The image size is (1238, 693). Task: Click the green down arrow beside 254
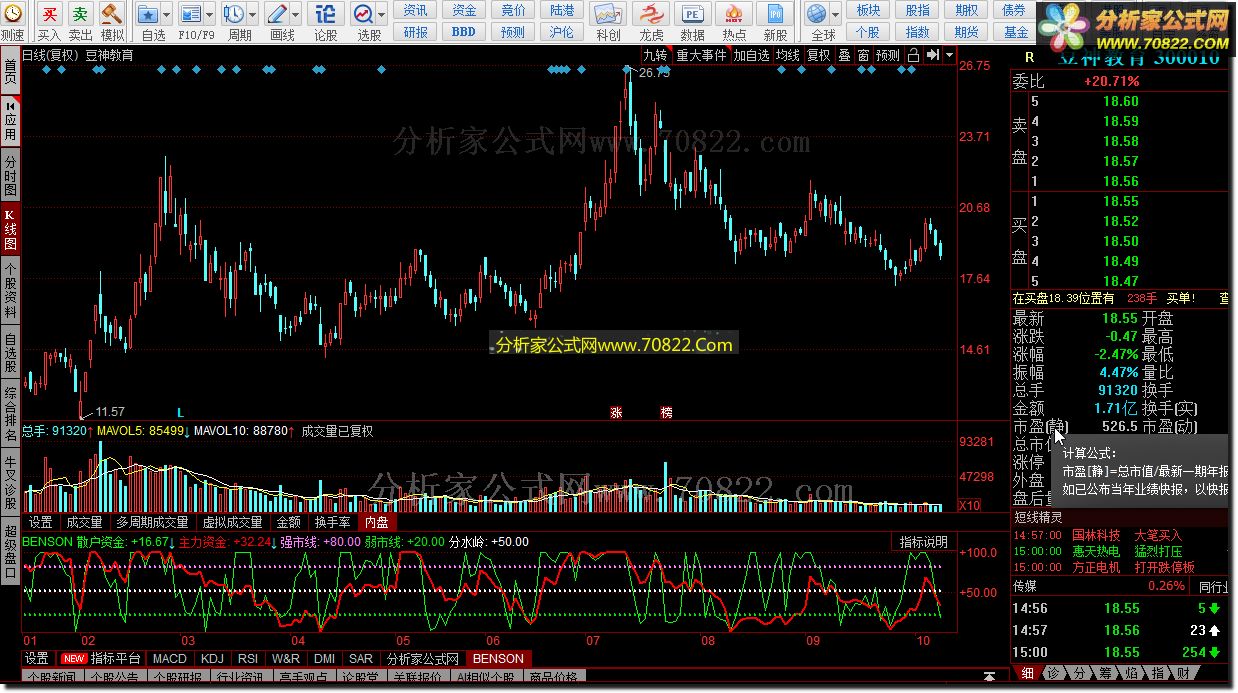coord(1213,652)
